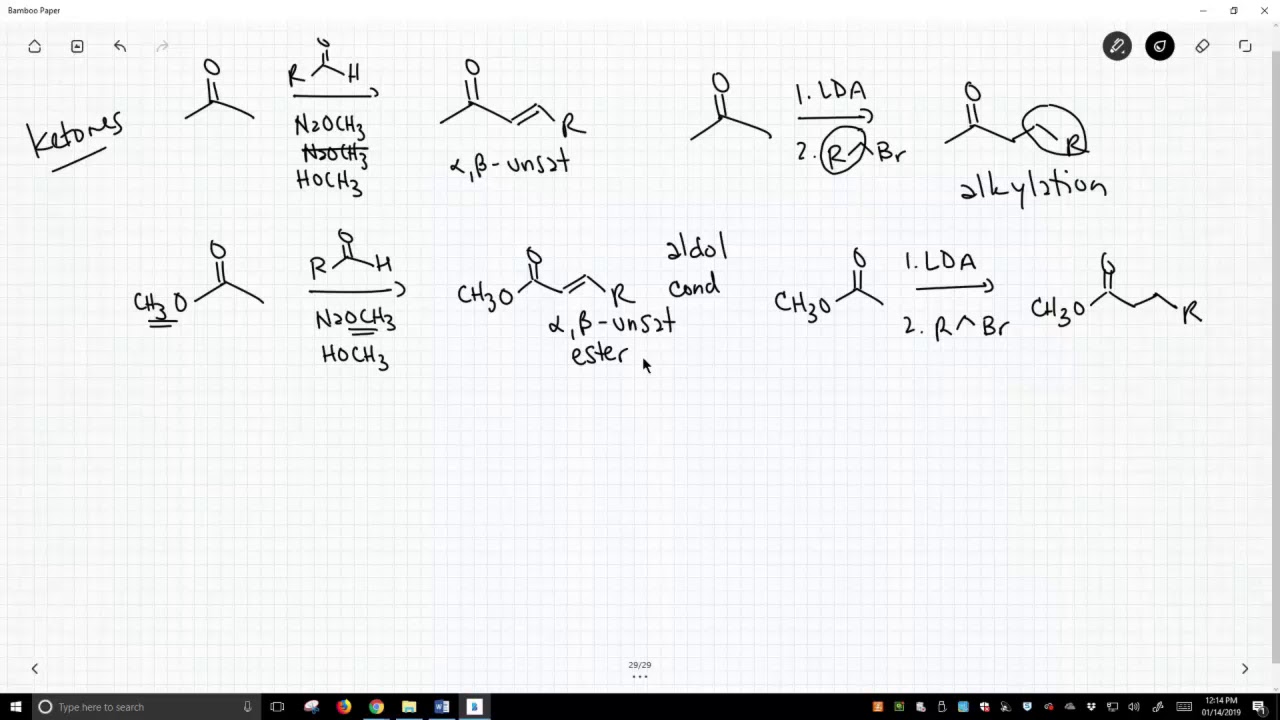The image size is (1280, 720).
Task: Launch Google Chrome from the taskbar
Action: 376,707
